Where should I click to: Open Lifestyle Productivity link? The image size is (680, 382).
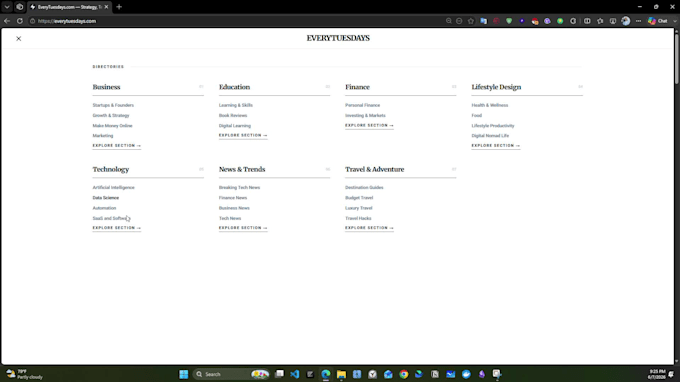click(x=493, y=126)
